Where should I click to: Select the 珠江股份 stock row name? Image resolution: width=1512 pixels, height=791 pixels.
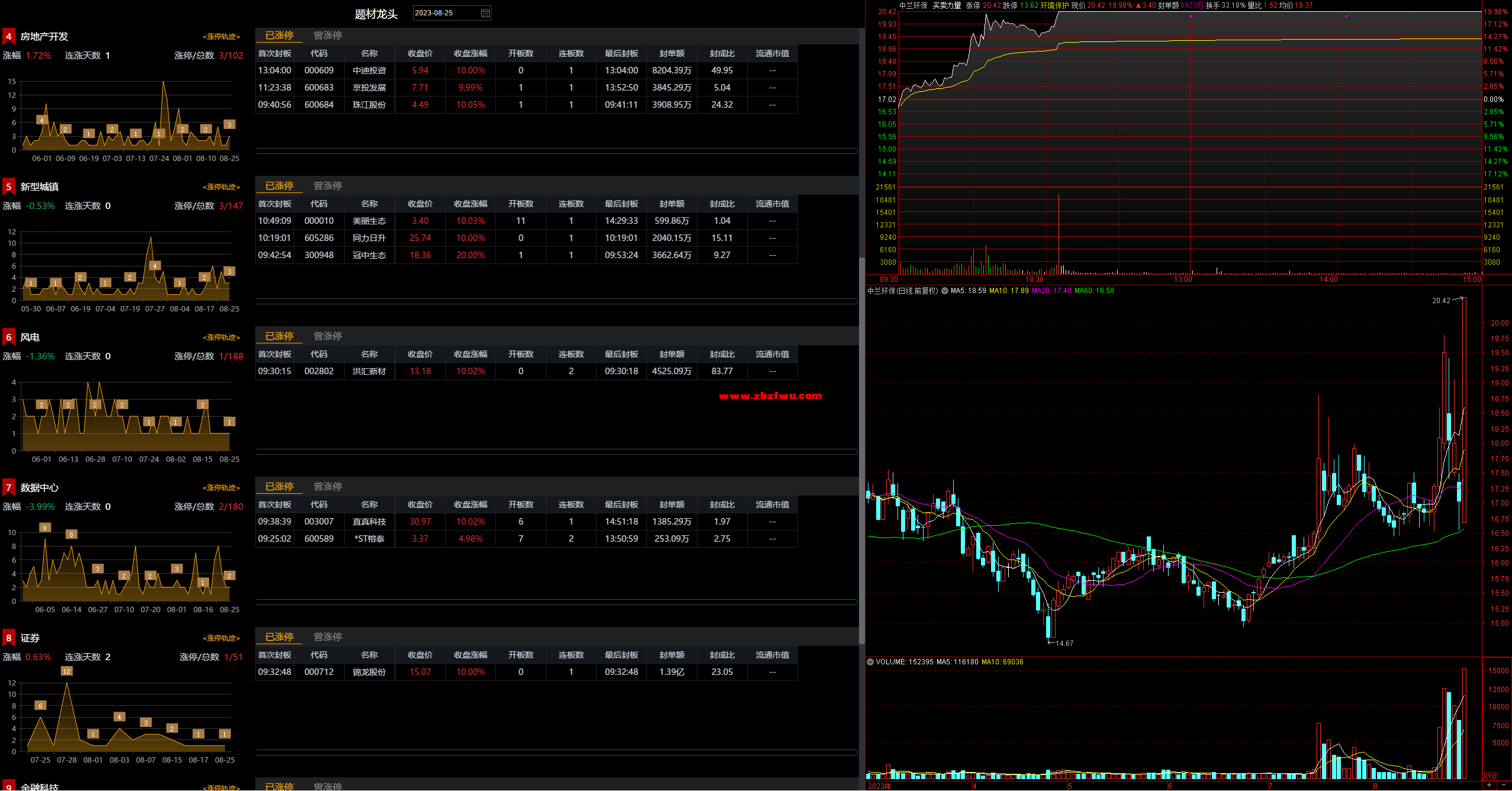(369, 105)
